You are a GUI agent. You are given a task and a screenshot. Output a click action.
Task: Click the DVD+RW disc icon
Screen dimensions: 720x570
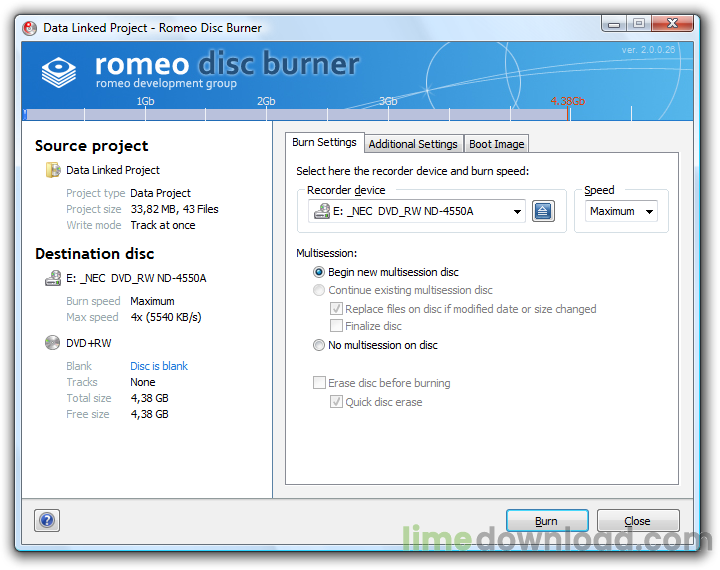point(52,343)
